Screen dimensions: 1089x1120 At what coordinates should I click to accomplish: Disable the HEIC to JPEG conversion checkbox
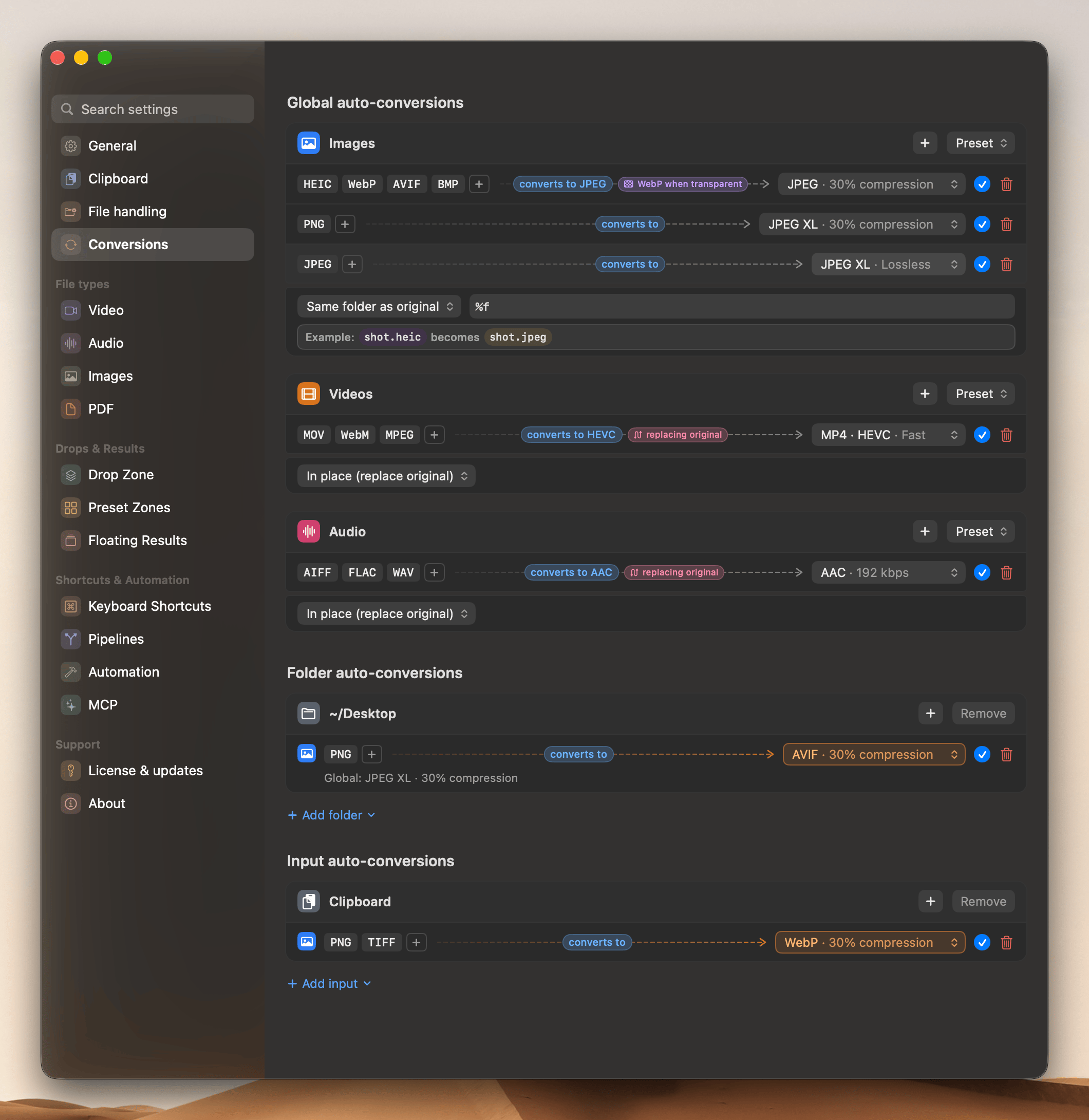(982, 184)
